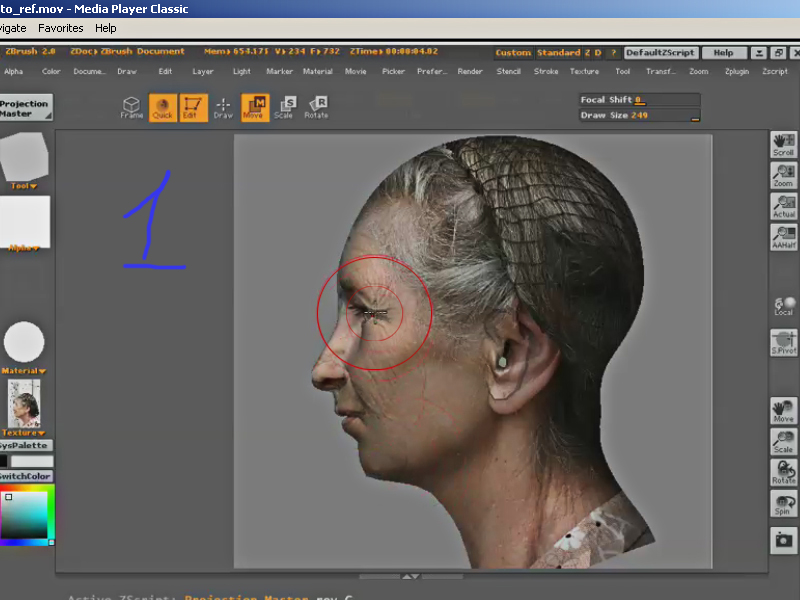Open the Material picker dropdown
Image resolution: width=800 pixels, height=600 pixels.
point(24,371)
